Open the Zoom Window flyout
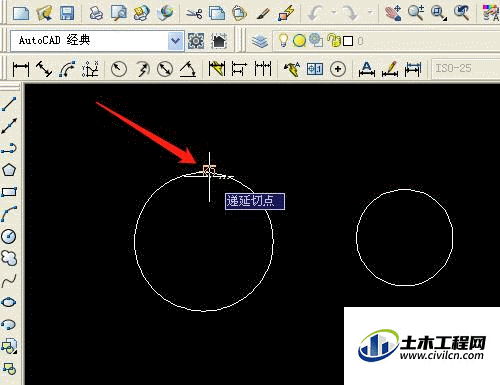Image resolution: width=500 pixels, height=385 pixels. [x=439, y=13]
